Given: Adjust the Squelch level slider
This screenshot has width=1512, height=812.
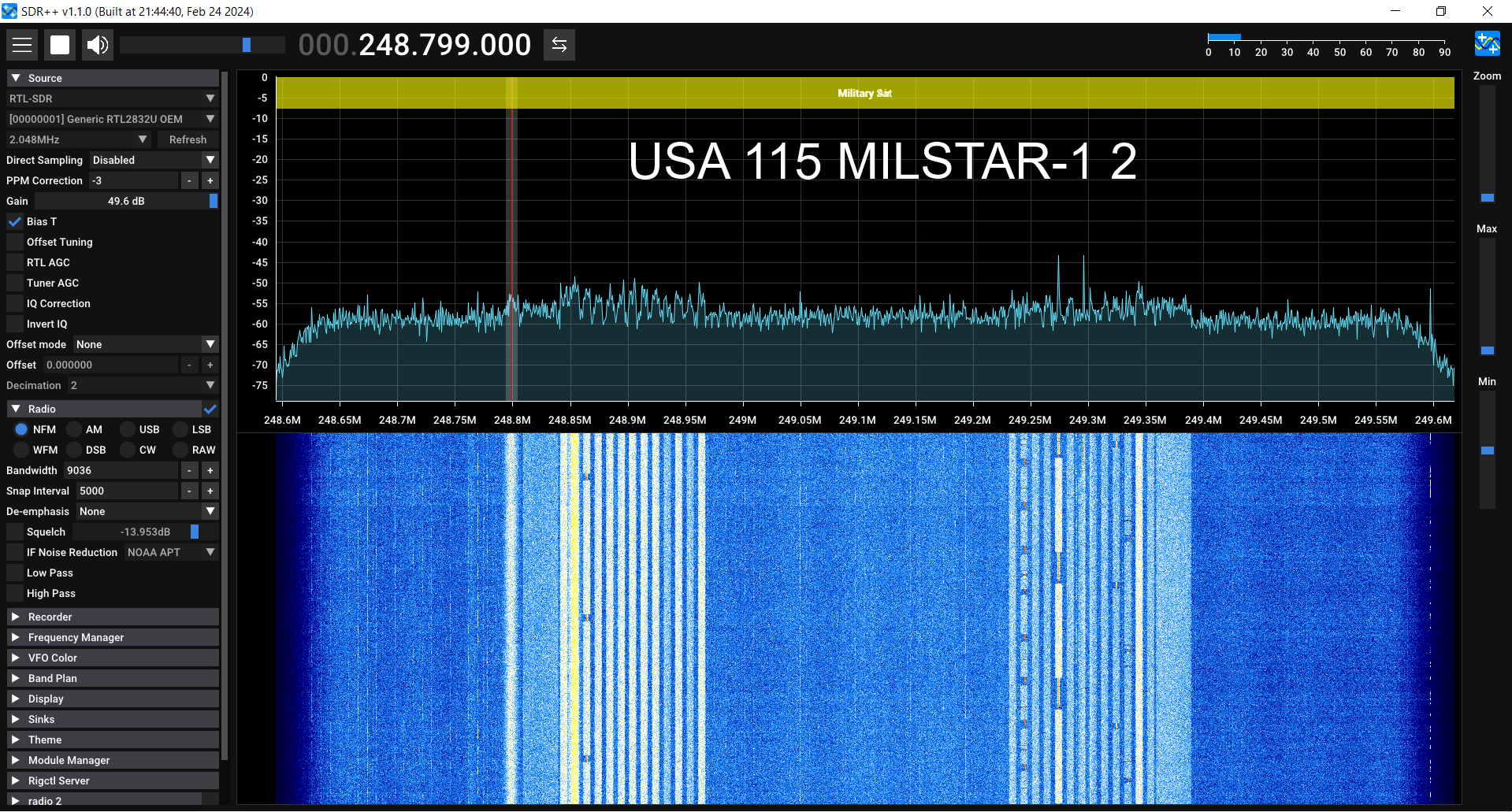Looking at the screenshot, I should pos(146,532).
